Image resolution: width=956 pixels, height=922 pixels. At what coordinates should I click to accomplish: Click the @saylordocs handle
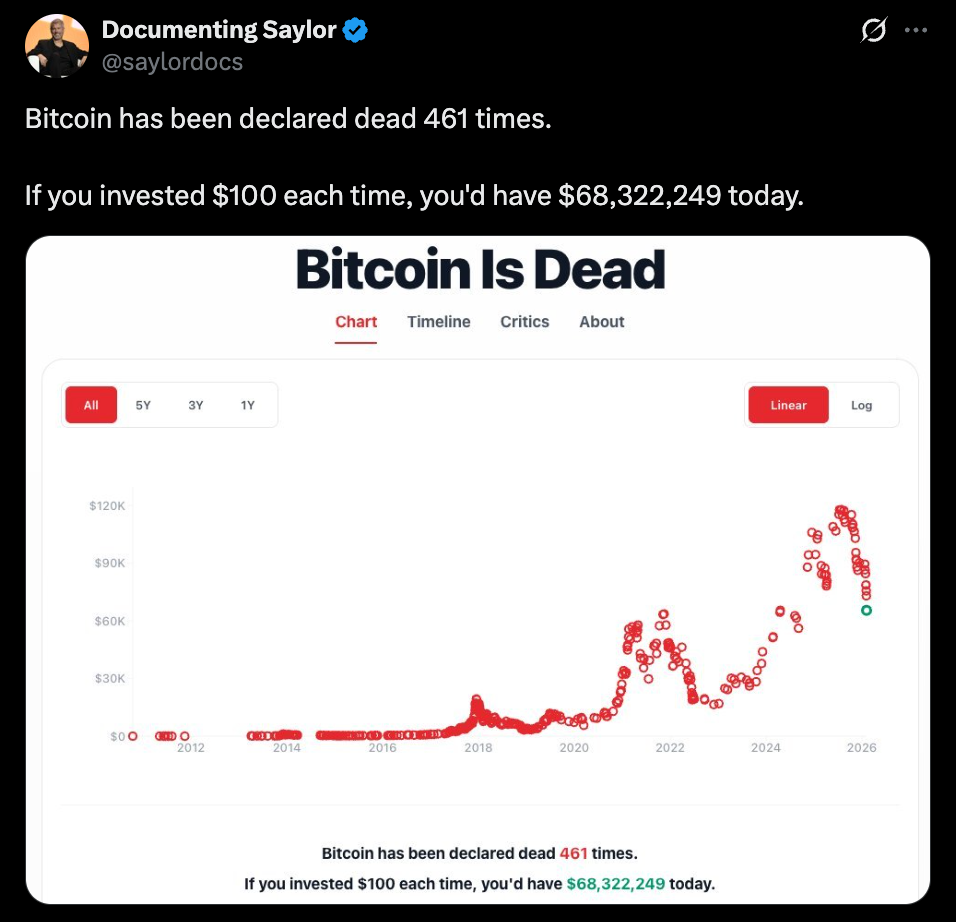[x=172, y=62]
